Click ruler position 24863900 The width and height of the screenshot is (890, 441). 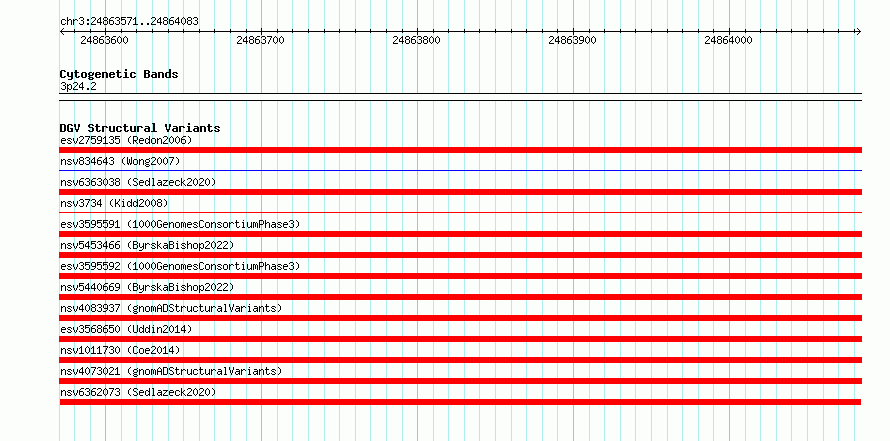tap(572, 40)
